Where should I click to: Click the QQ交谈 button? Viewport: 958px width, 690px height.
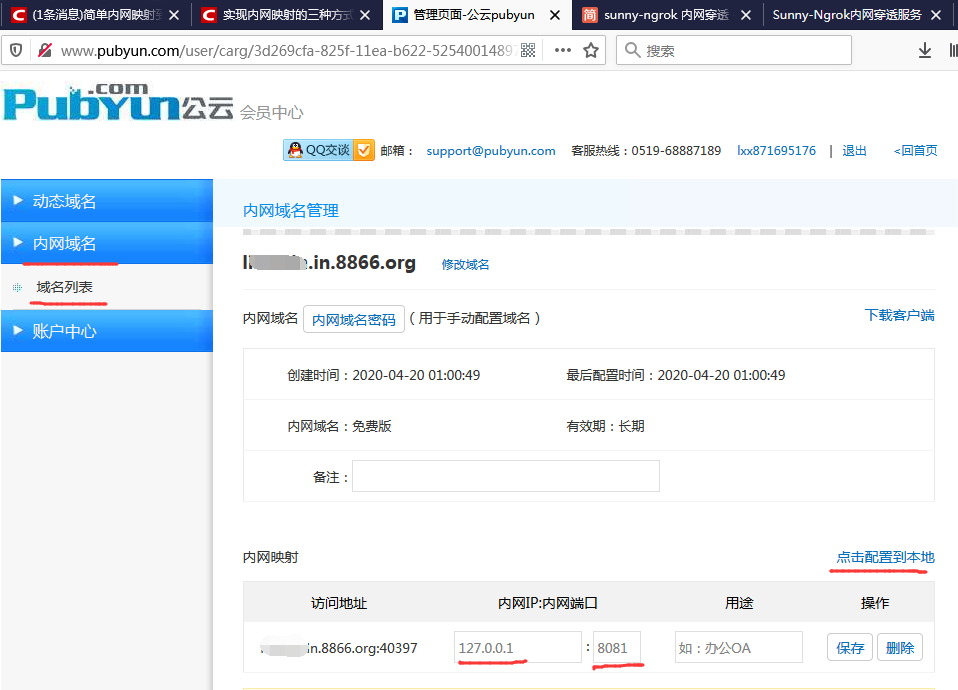pyautogui.click(x=328, y=150)
